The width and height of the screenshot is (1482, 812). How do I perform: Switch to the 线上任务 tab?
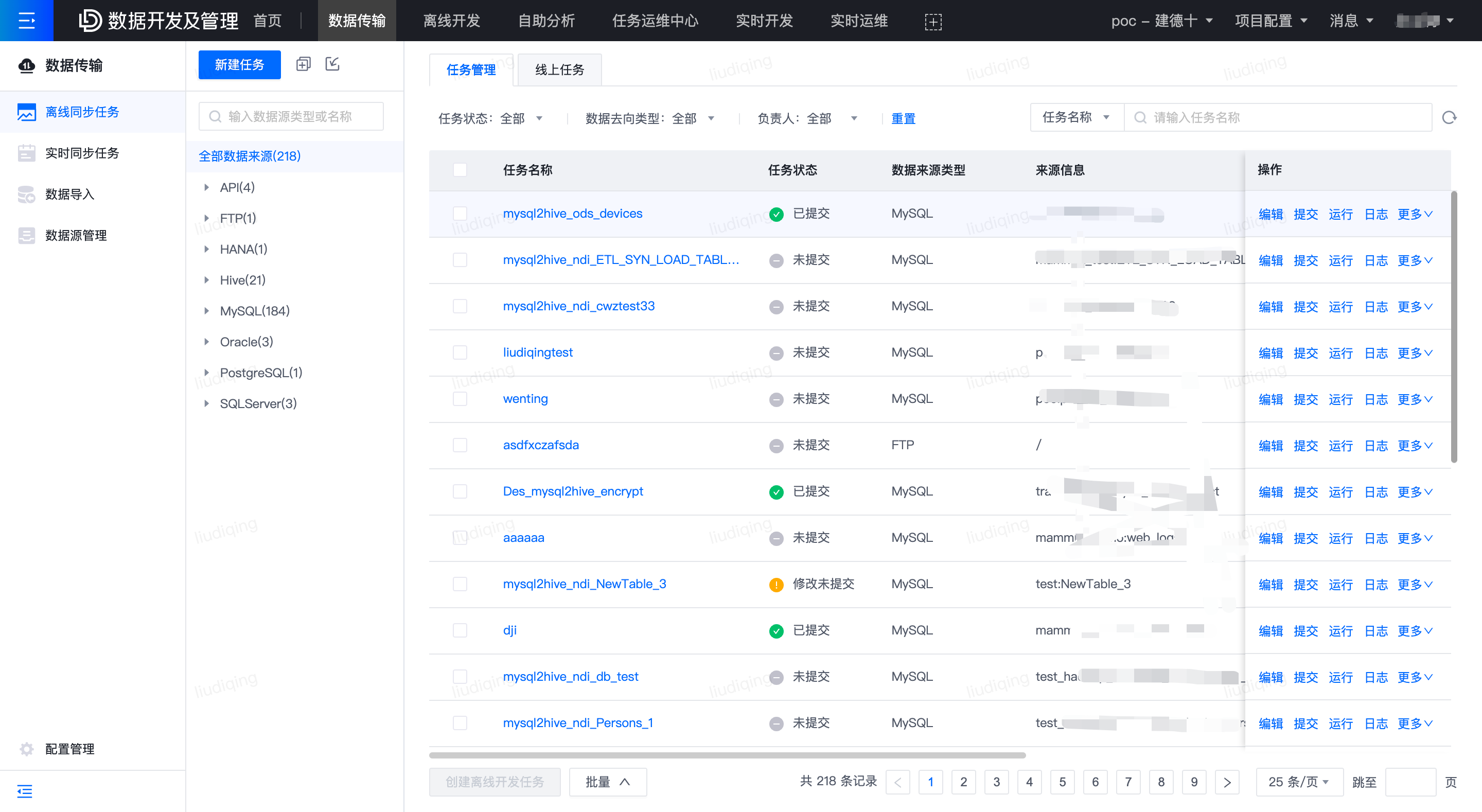(x=559, y=69)
